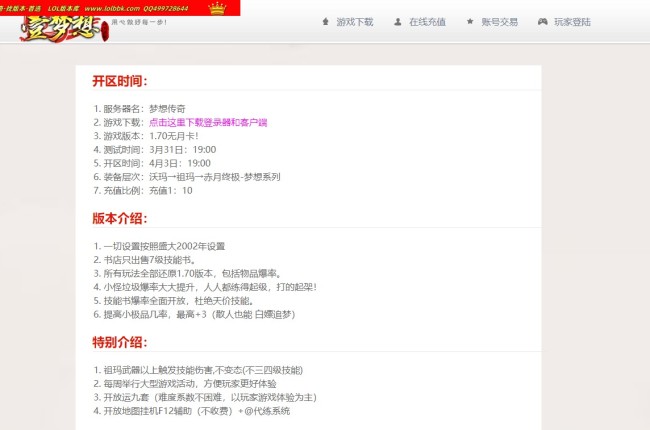
Task: Click the 每周举行大型游戏活动 line
Action: pos(185,384)
